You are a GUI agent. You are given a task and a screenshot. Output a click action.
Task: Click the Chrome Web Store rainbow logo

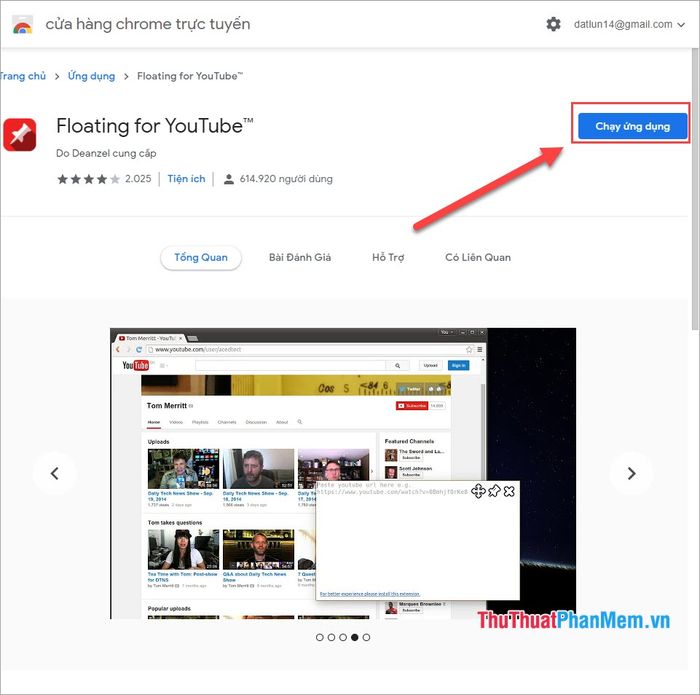[22, 25]
